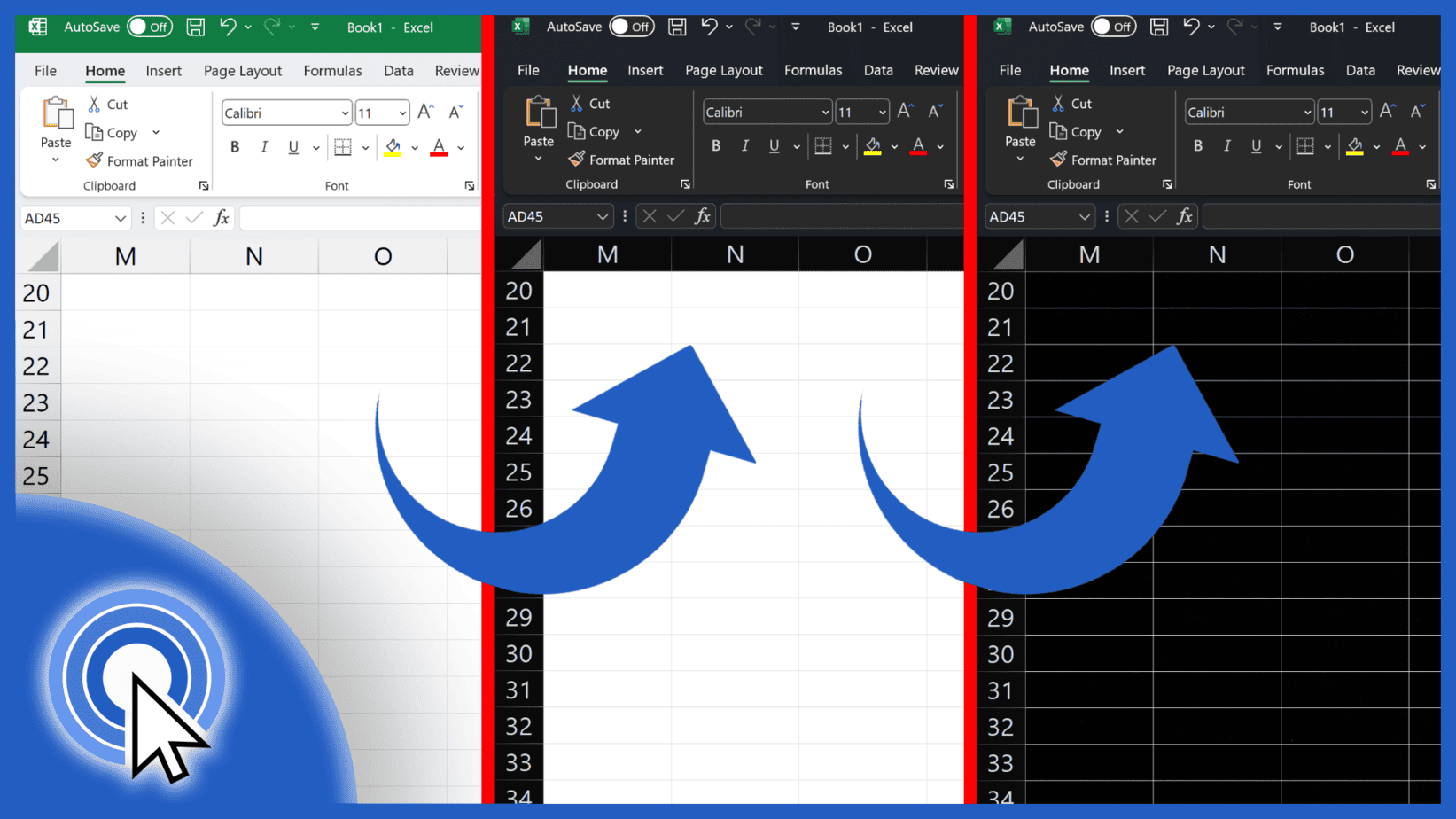Viewport: 1456px width, 819px height.
Task: Click Copy button in light theme window
Action: (112, 133)
